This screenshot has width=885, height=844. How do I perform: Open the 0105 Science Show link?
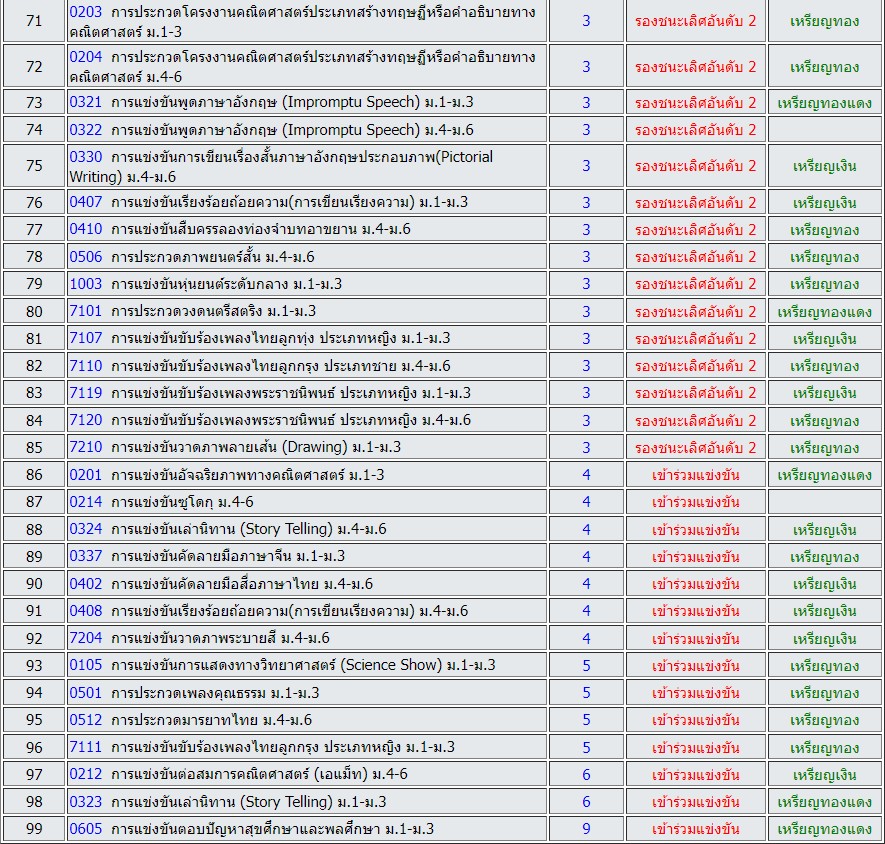85,665
